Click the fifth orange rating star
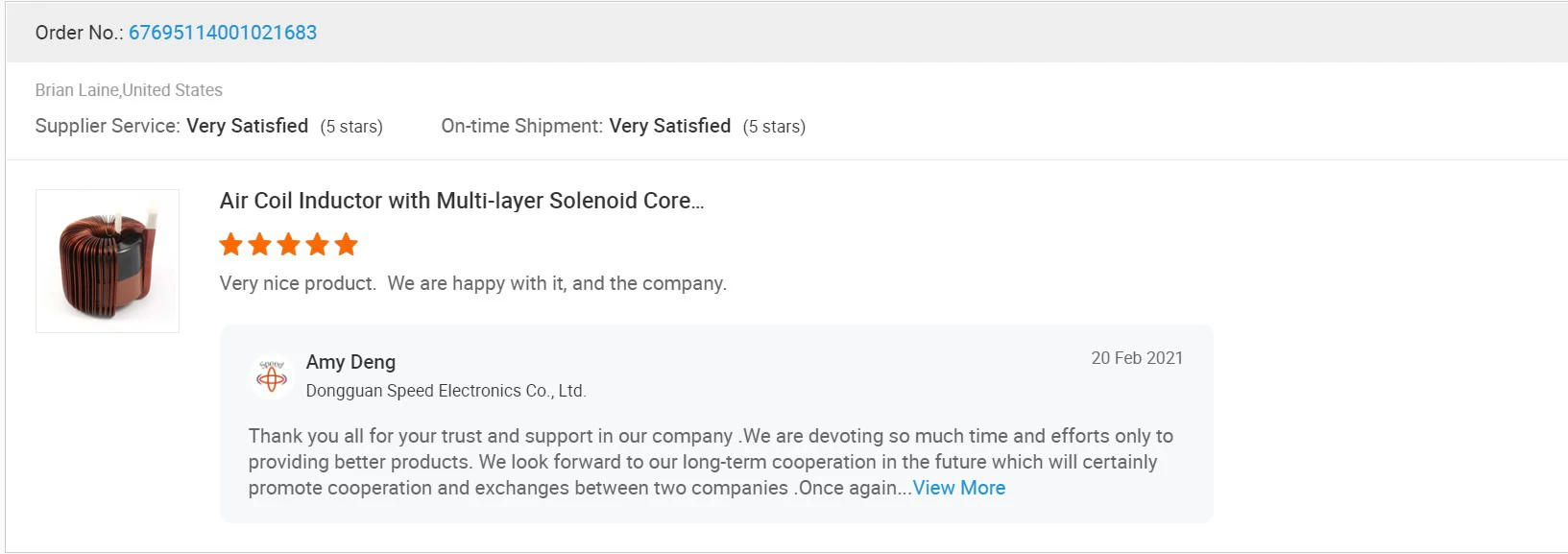Image resolution: width=1568 pixels, height=554 pixels. (x=347, y=245)
